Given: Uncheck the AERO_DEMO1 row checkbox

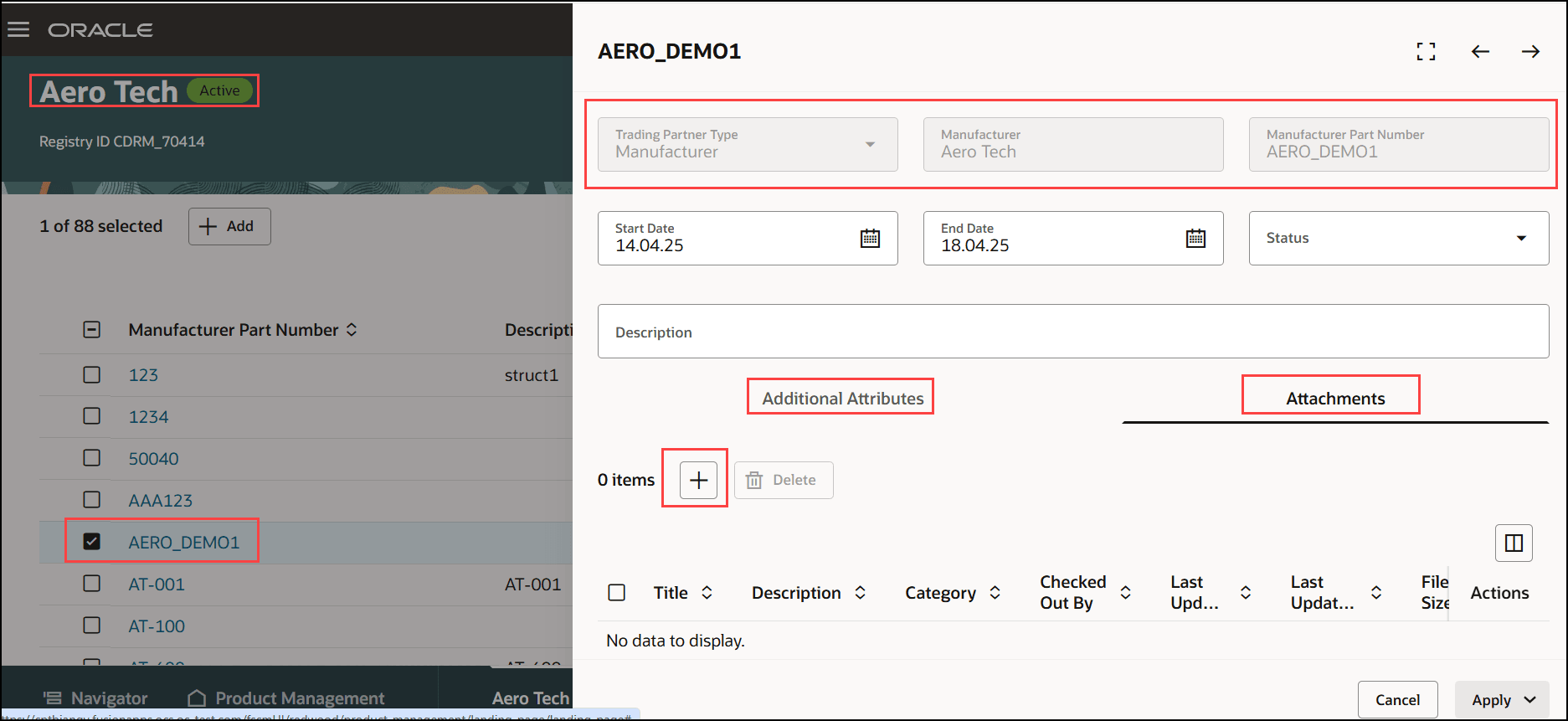Looking at the screenshot, I should point(92,543).
